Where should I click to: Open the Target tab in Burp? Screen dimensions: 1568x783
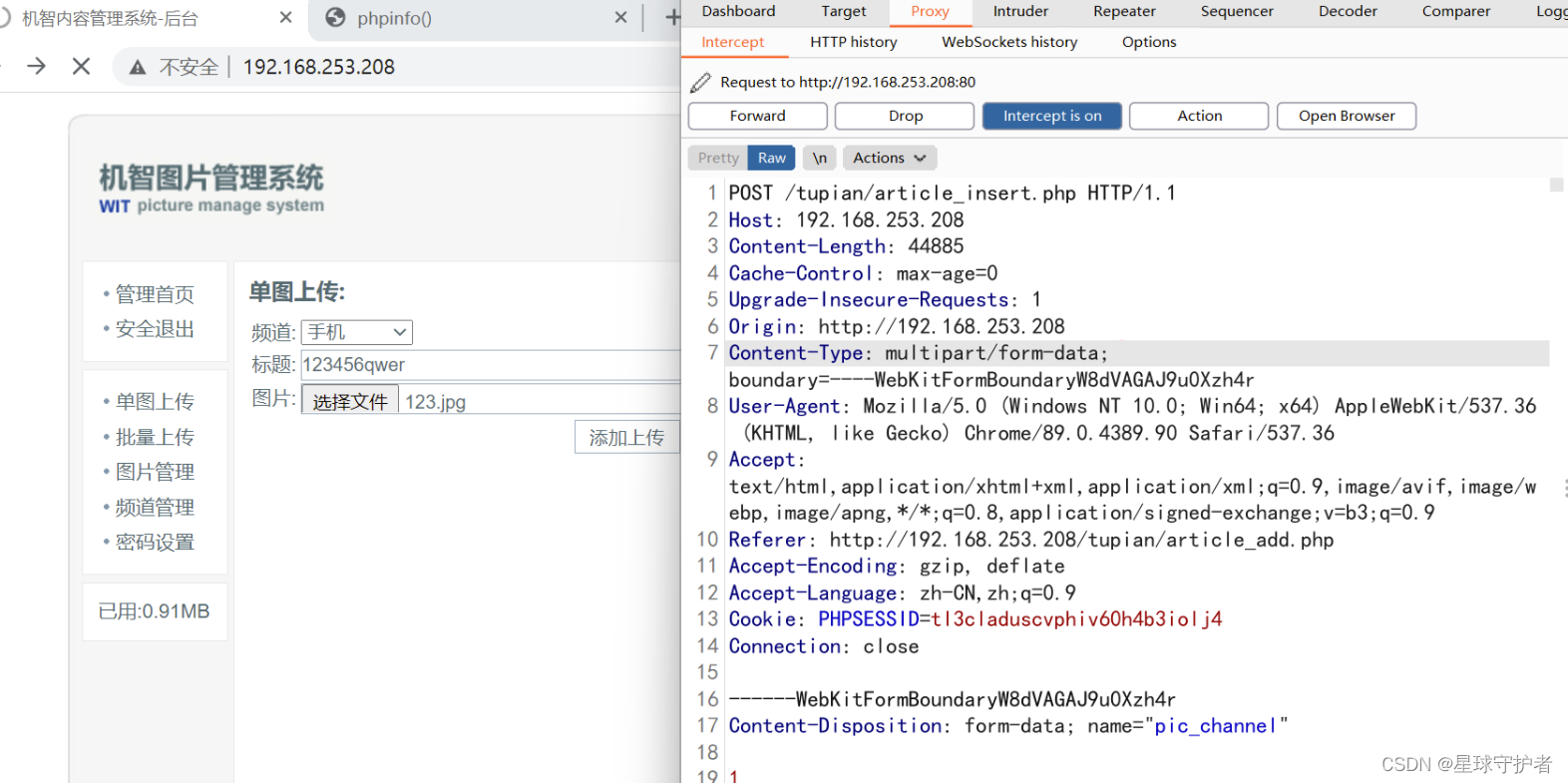(844, 11)
